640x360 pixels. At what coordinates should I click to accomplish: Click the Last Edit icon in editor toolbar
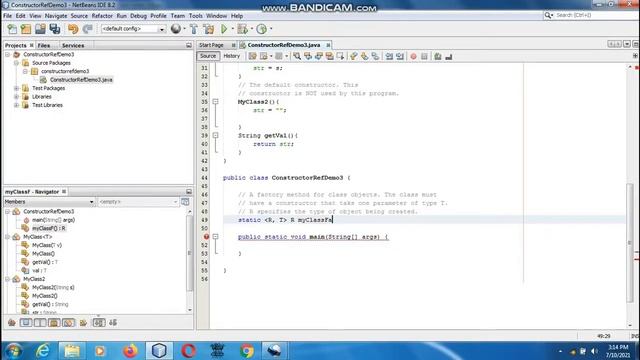(253, 56)
